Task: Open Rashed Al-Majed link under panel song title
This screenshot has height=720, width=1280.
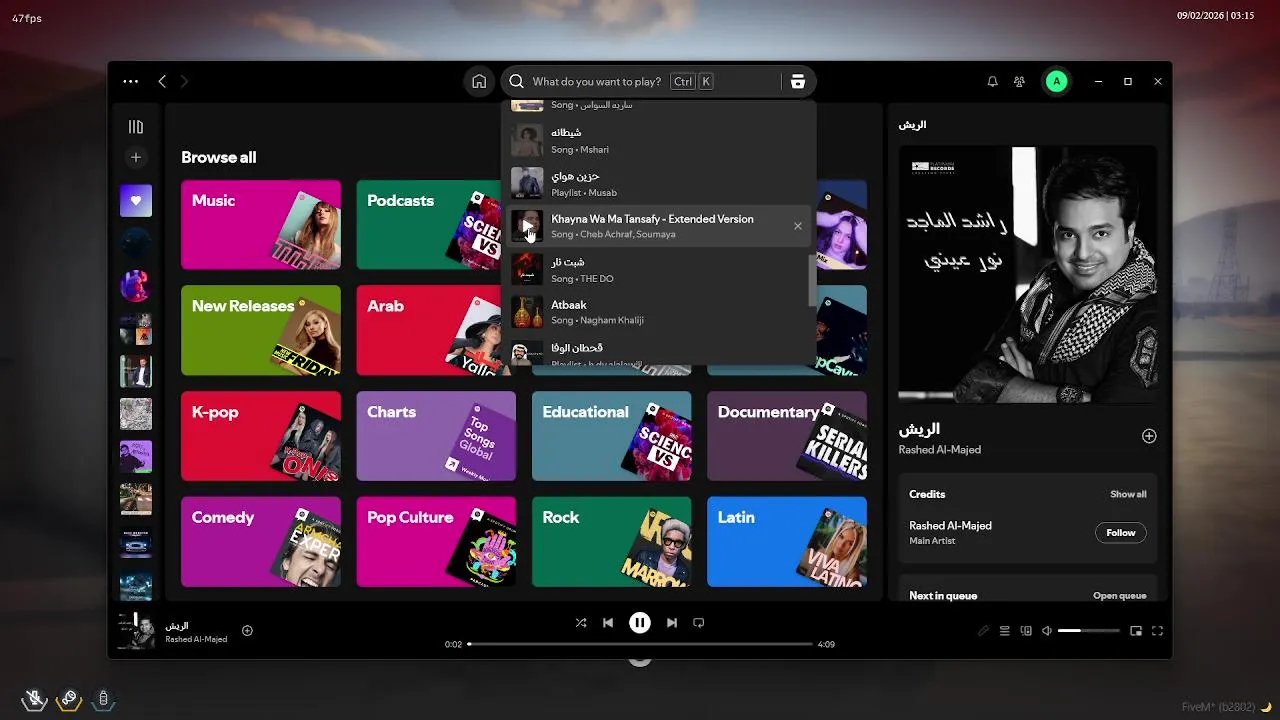Action: coord(939,450)
